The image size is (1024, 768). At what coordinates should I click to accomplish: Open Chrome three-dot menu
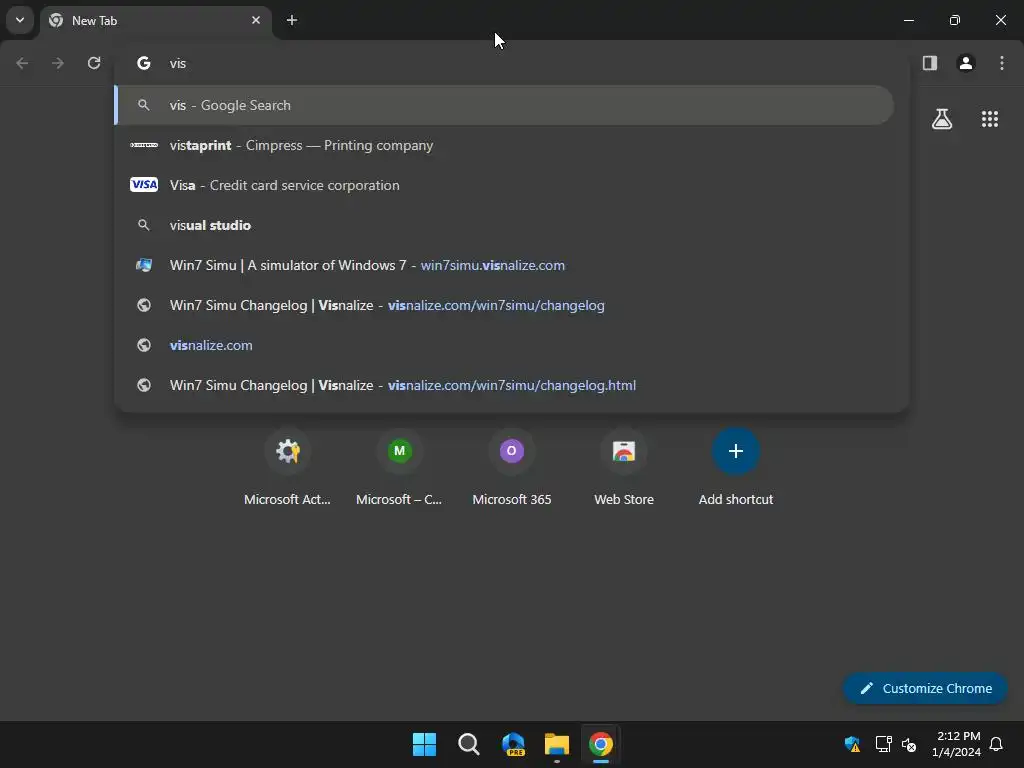click(x=1002, y=63)
